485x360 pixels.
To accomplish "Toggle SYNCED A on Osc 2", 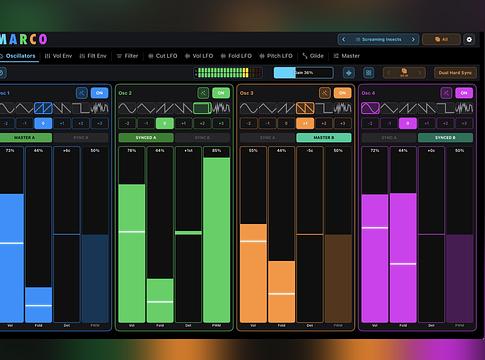I will tap(146, 138).
